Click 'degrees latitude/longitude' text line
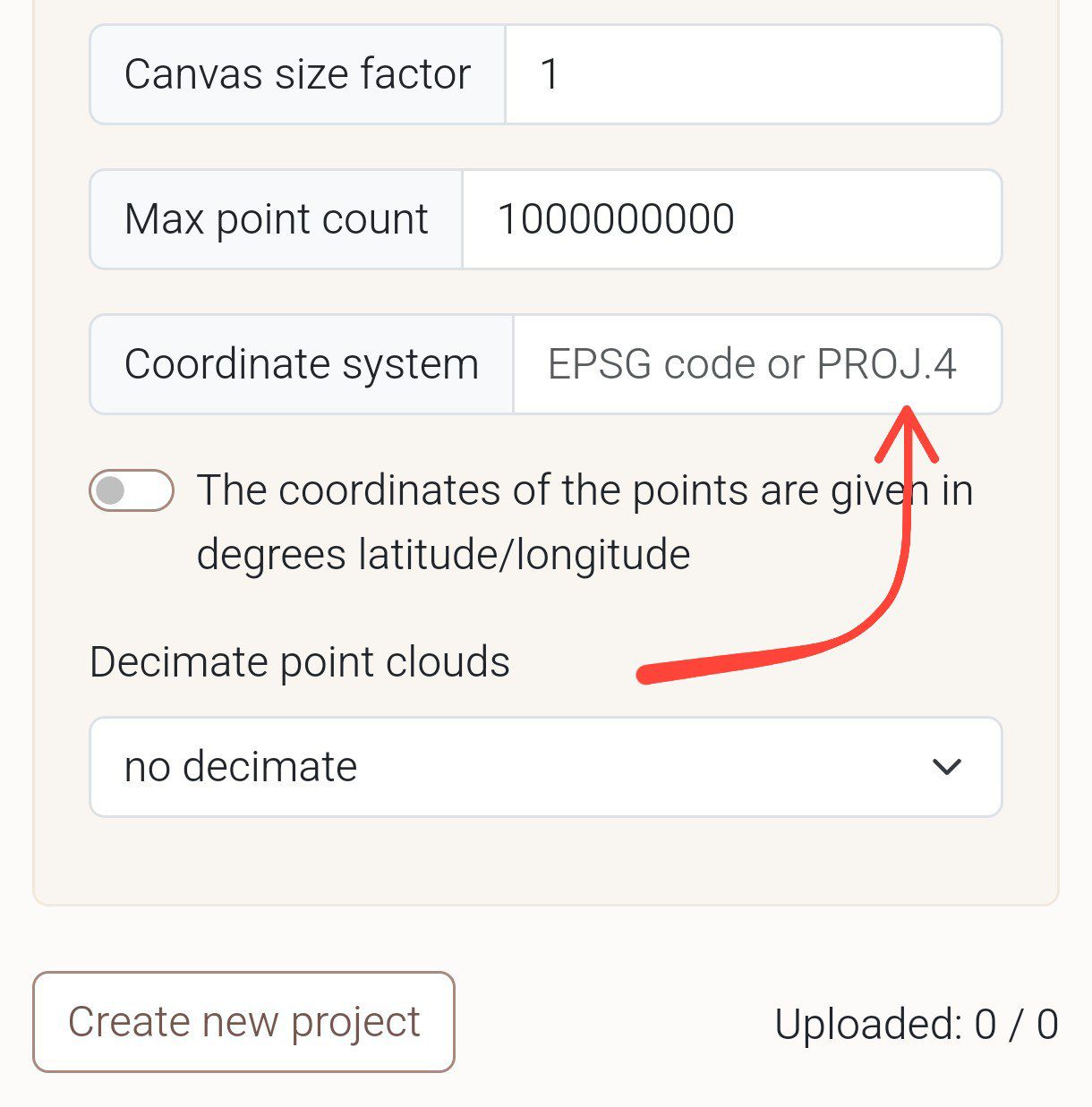This screenshot has width=1092, height=1107. (443, 555)
